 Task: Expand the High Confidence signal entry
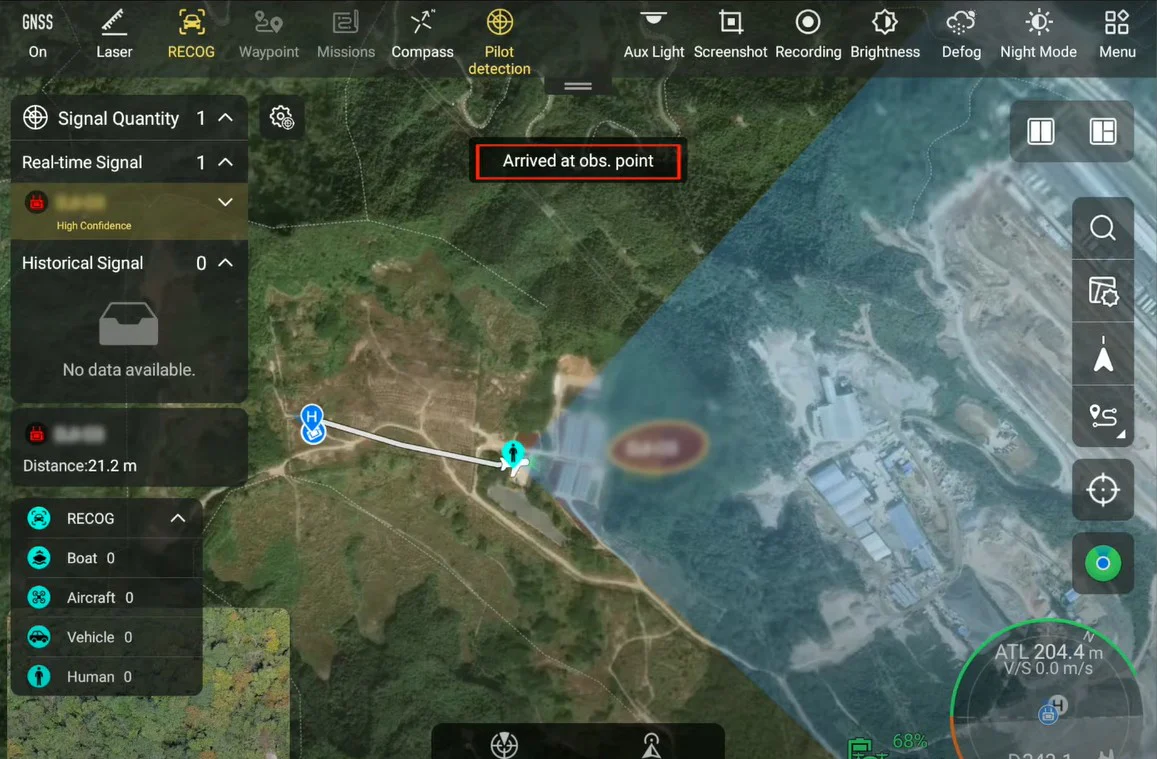pyautogui.click(x=225, y=203)
